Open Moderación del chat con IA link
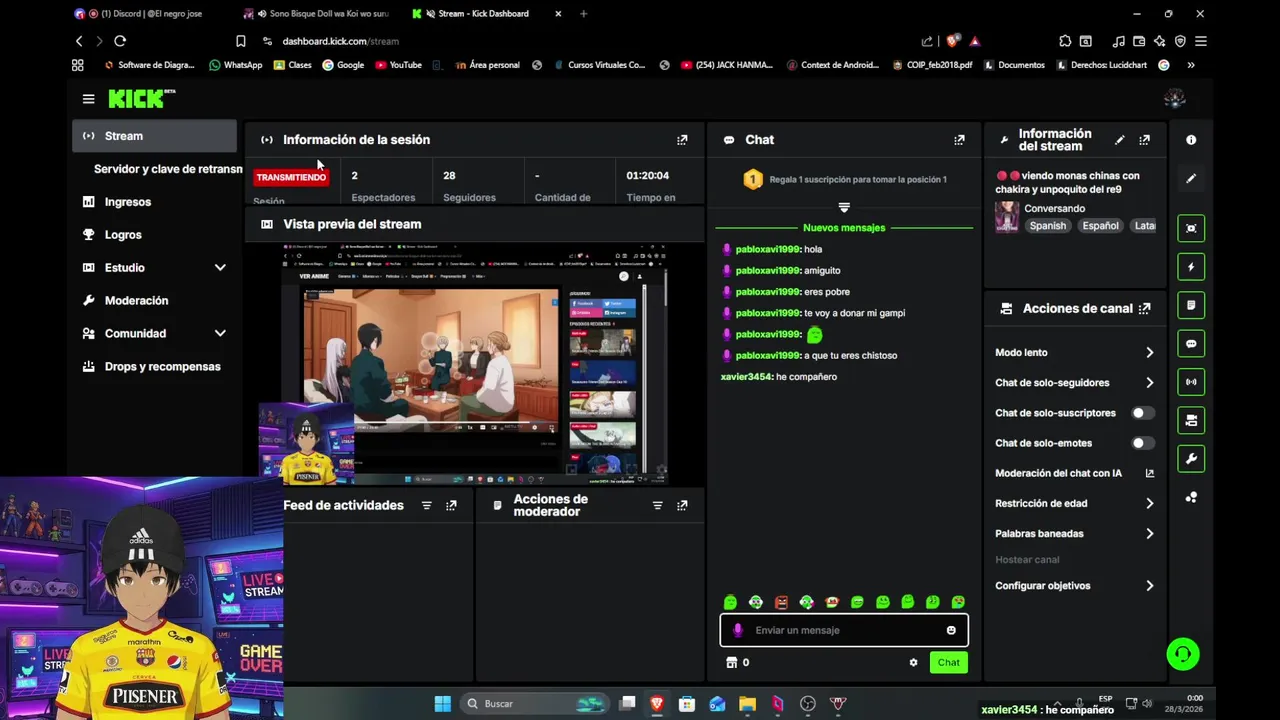Screen dimensions: 1280x720 coord(1075,474)
